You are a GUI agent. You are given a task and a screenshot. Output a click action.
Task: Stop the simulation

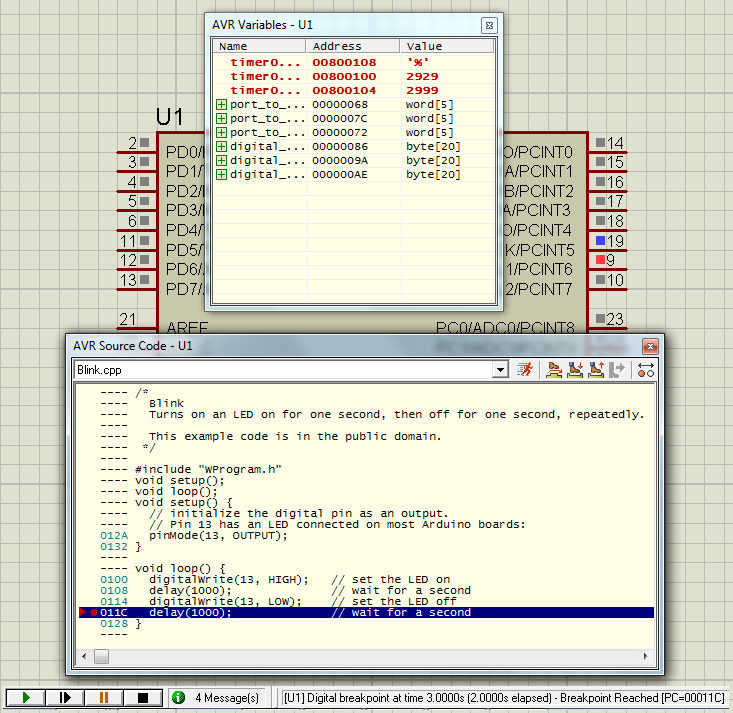(142, 697)
